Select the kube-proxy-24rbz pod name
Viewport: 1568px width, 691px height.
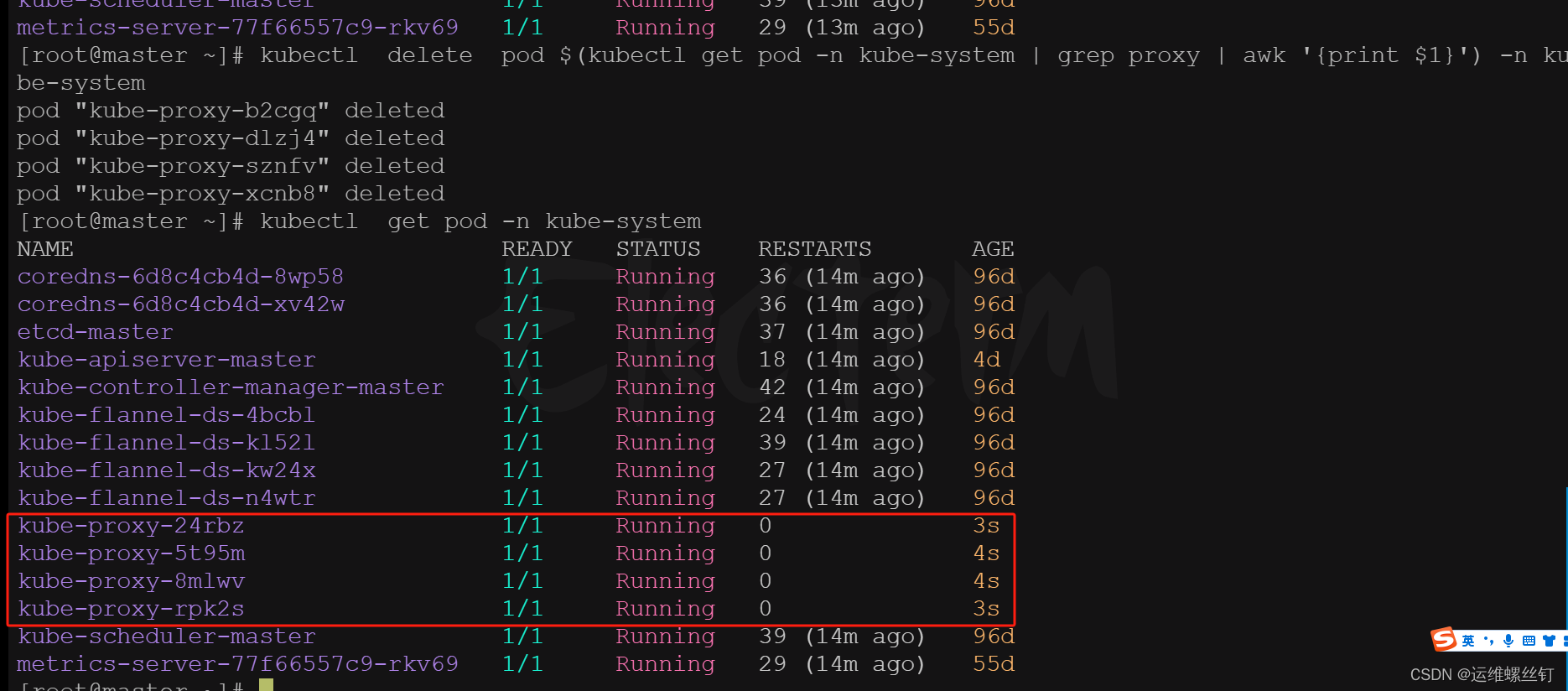tap(131, 526)
